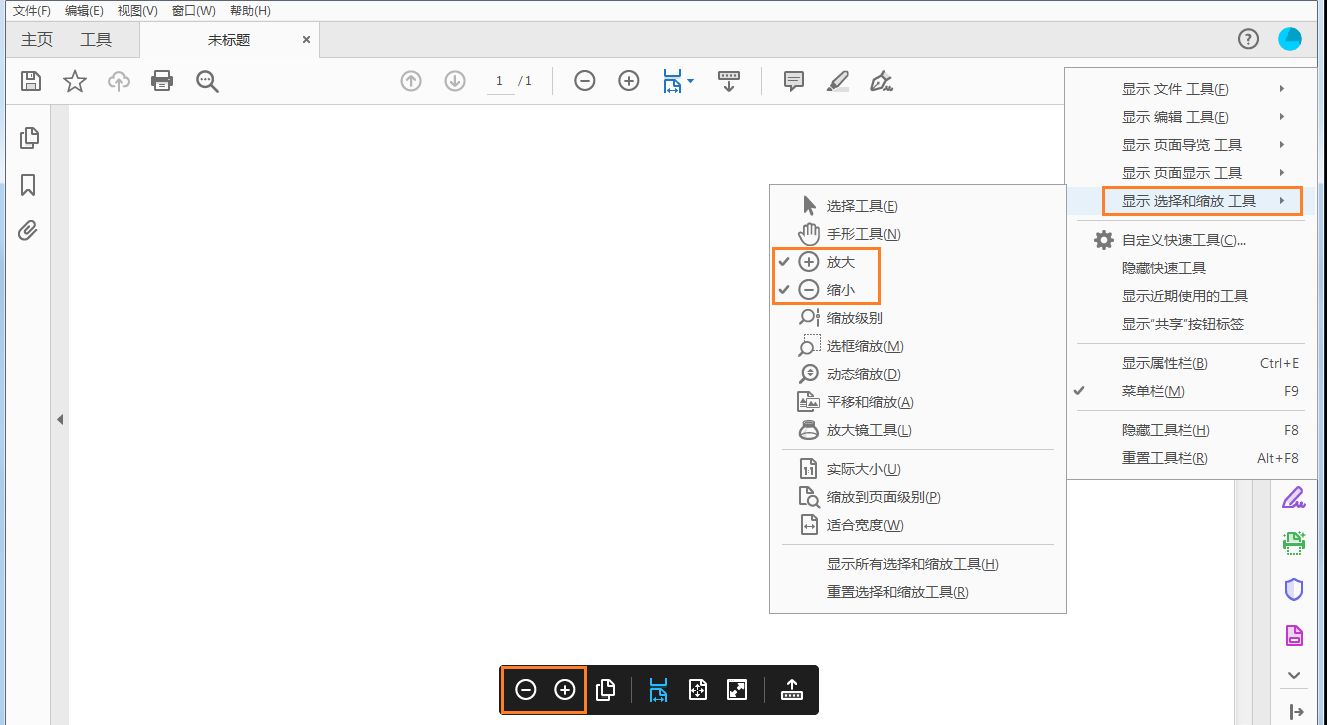This screenshot has height=725, width=1327.
Task: Select the highlight text tool
Action: pyautogui.click(x=838, y=81)
